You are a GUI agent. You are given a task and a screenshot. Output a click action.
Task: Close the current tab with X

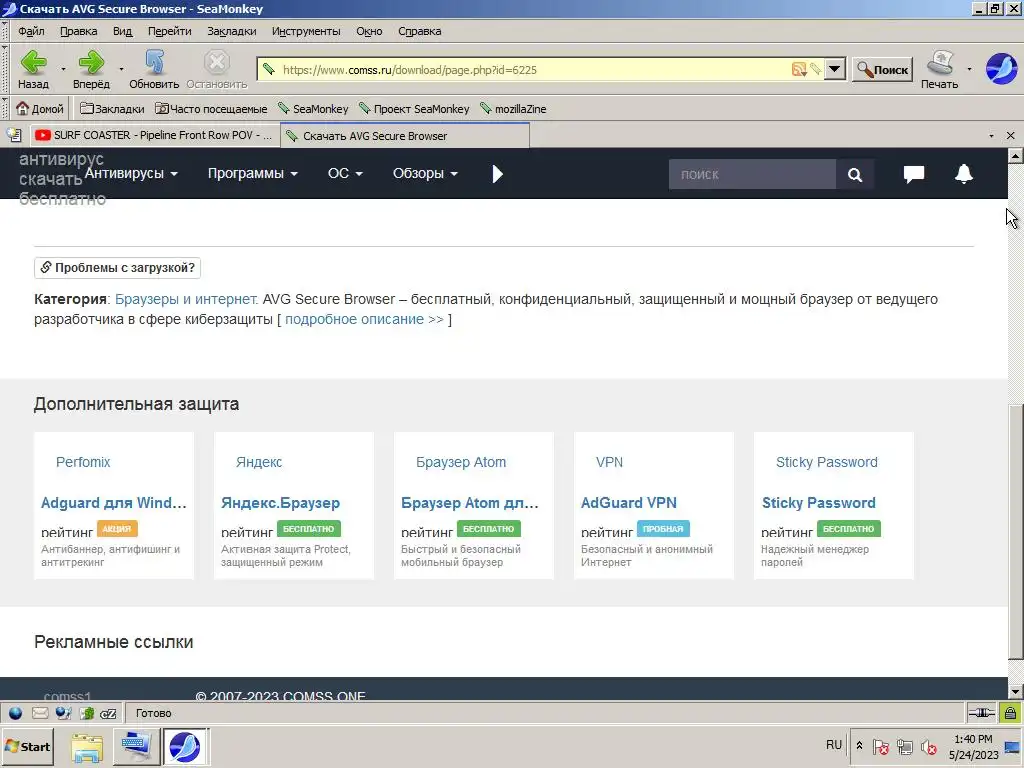[x=1010, y=136]
